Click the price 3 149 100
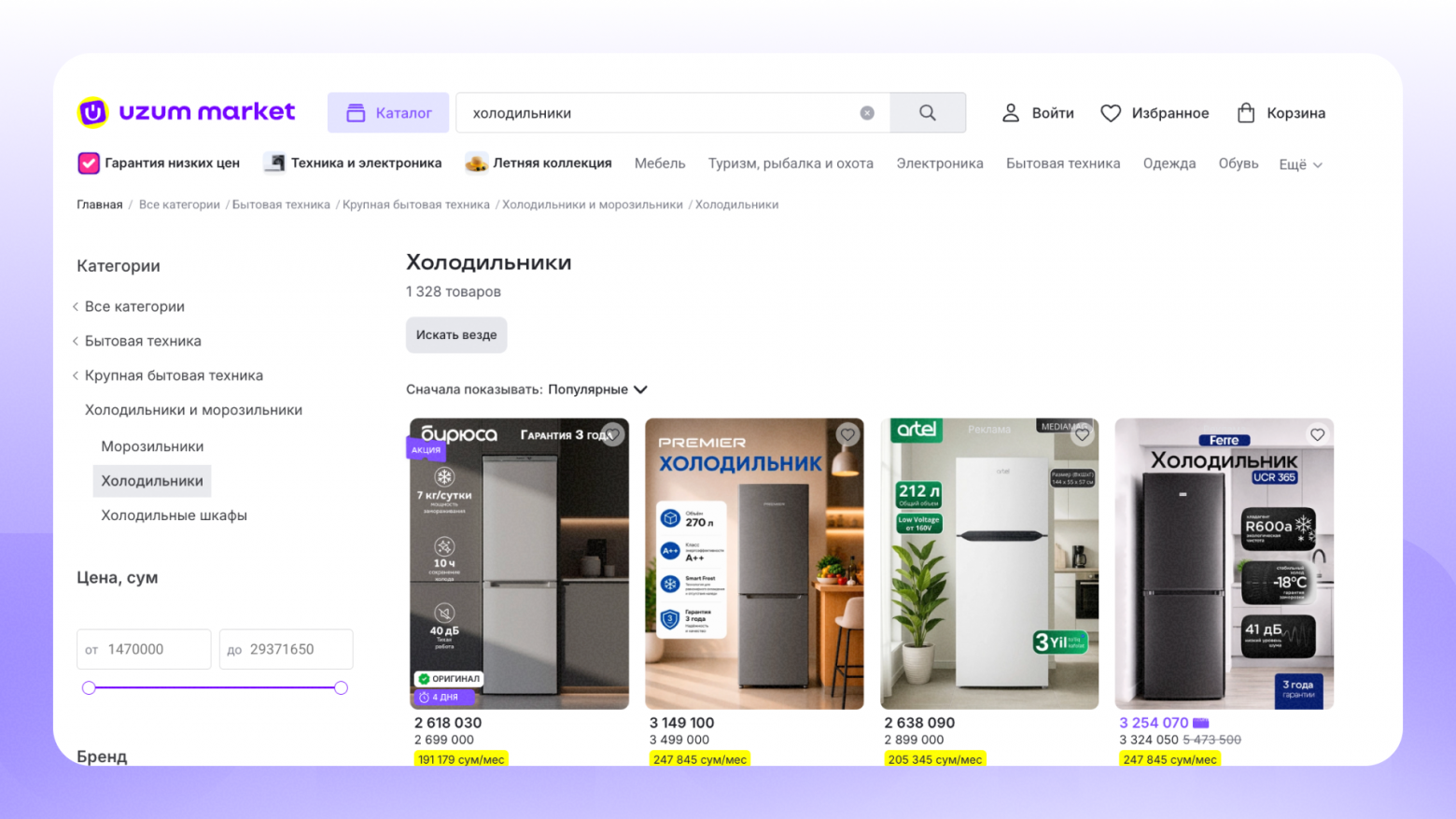 click(682, 723)
